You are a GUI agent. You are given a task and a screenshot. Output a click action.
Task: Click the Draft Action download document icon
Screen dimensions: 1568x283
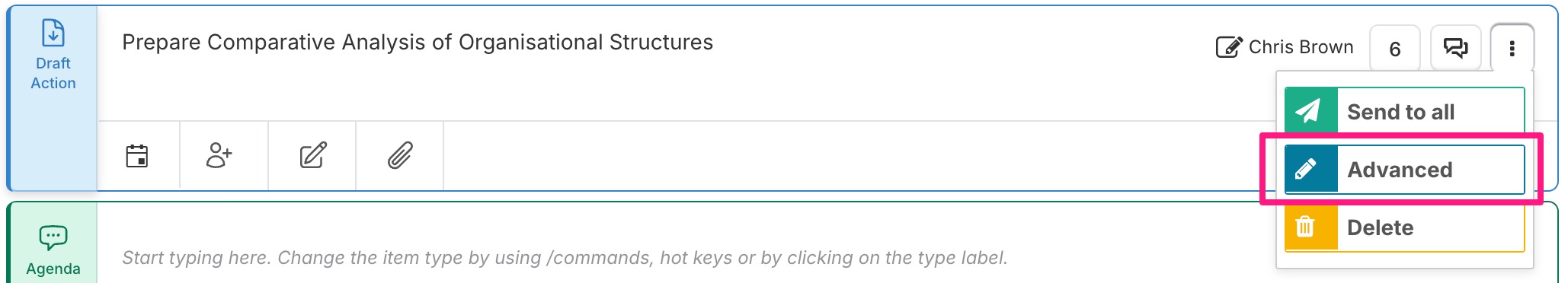coord(53,33)
